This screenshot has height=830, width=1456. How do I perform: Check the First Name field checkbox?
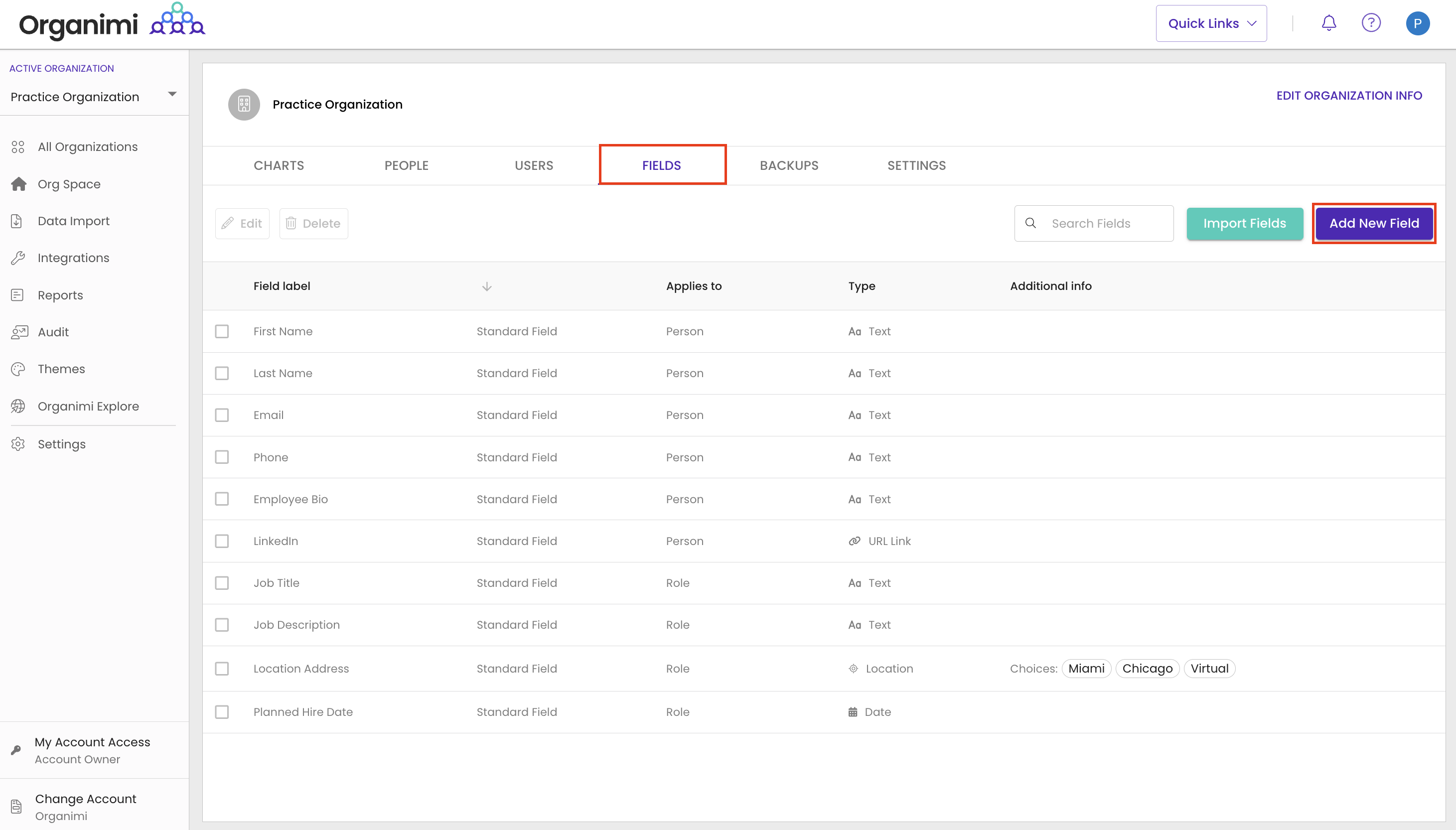tap(222, 332)
